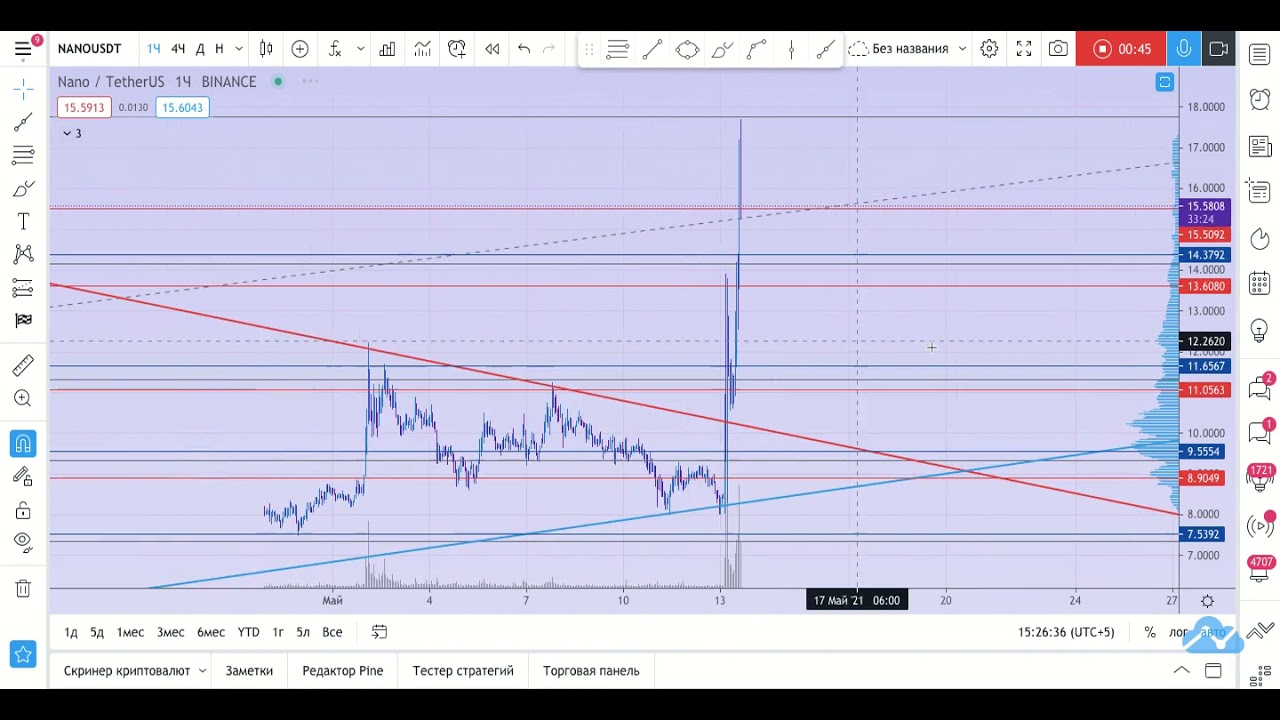Viewport: 1280px width, 720px height.
Task: Open "Скринер криптовалют" dropdown
Action: click(x=135, y=671)
